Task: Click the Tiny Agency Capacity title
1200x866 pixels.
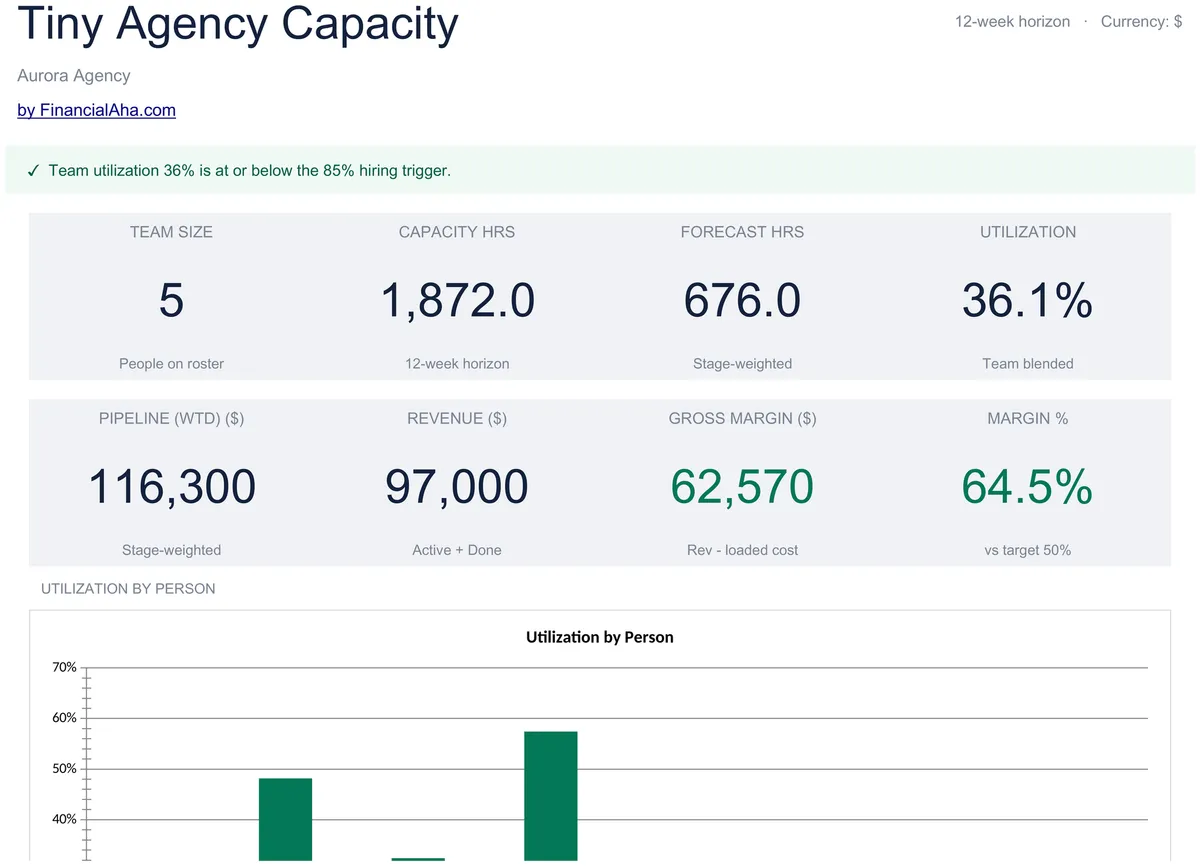Action: [238, 24]
